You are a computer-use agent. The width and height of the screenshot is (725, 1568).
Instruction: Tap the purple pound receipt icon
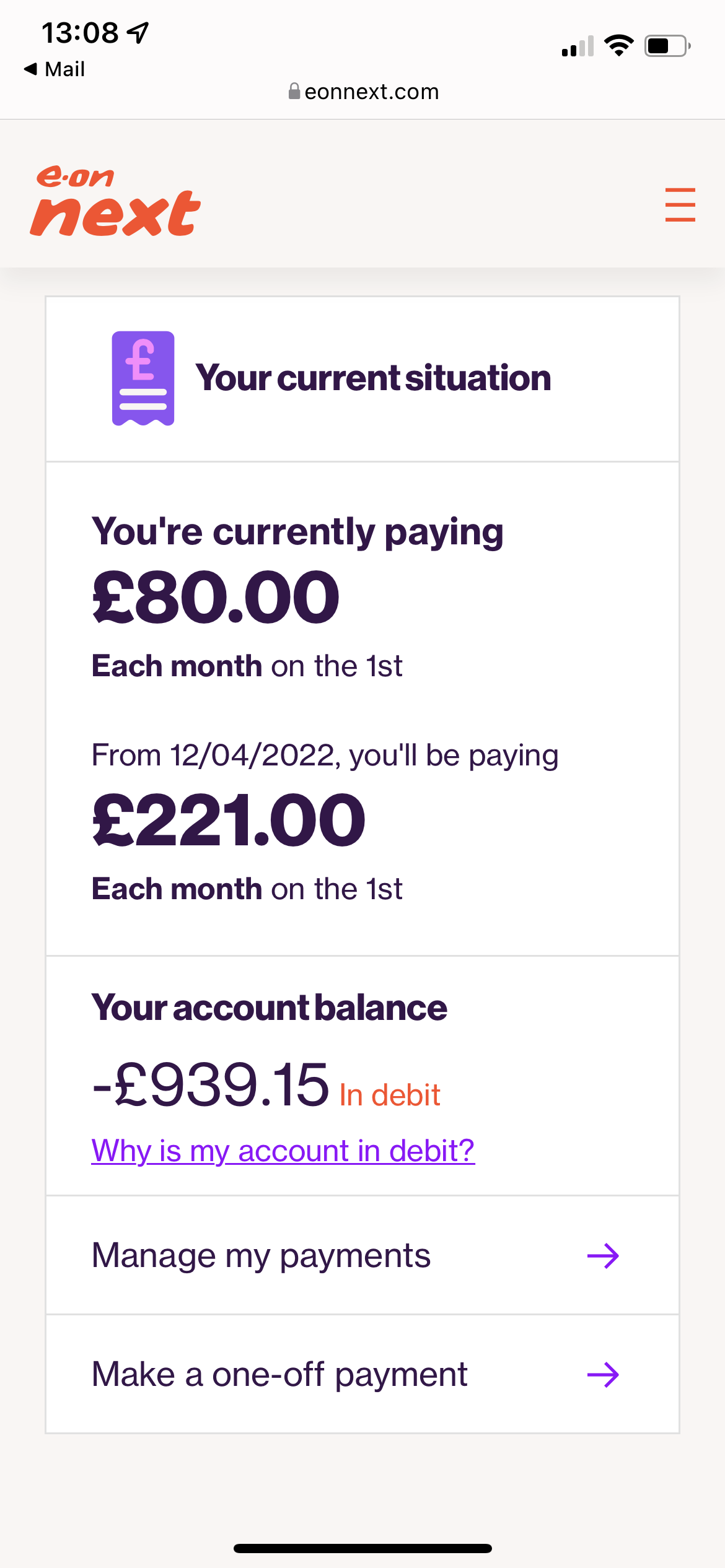coord(143,378)
